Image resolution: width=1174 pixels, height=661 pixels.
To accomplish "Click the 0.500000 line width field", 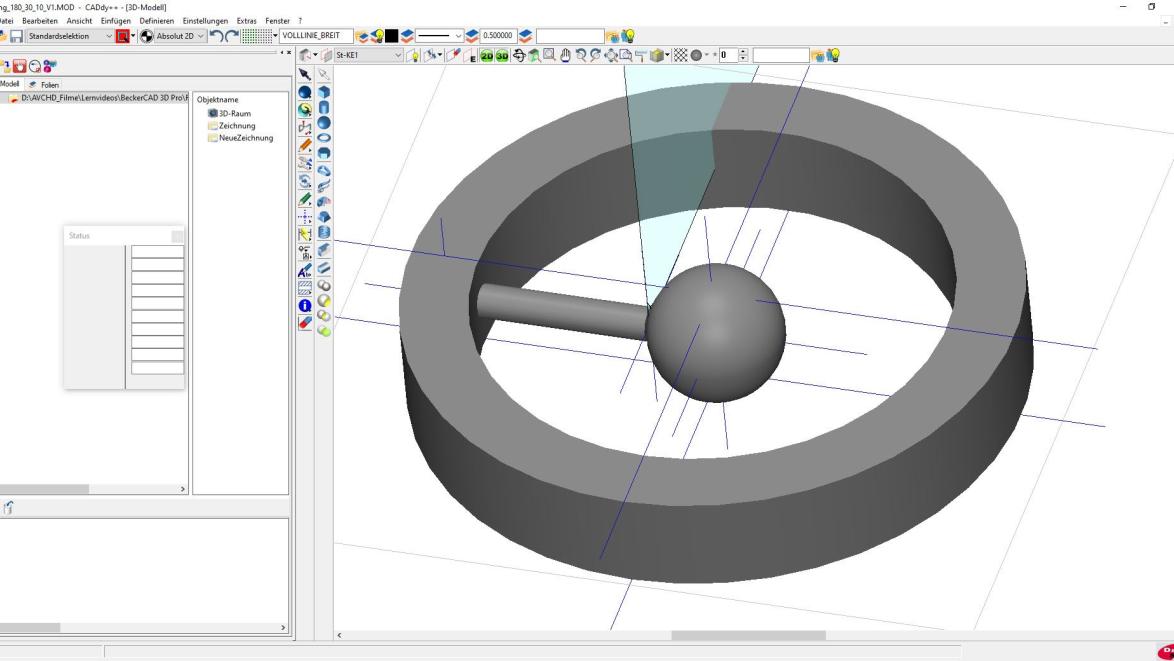I will (498, 37).
